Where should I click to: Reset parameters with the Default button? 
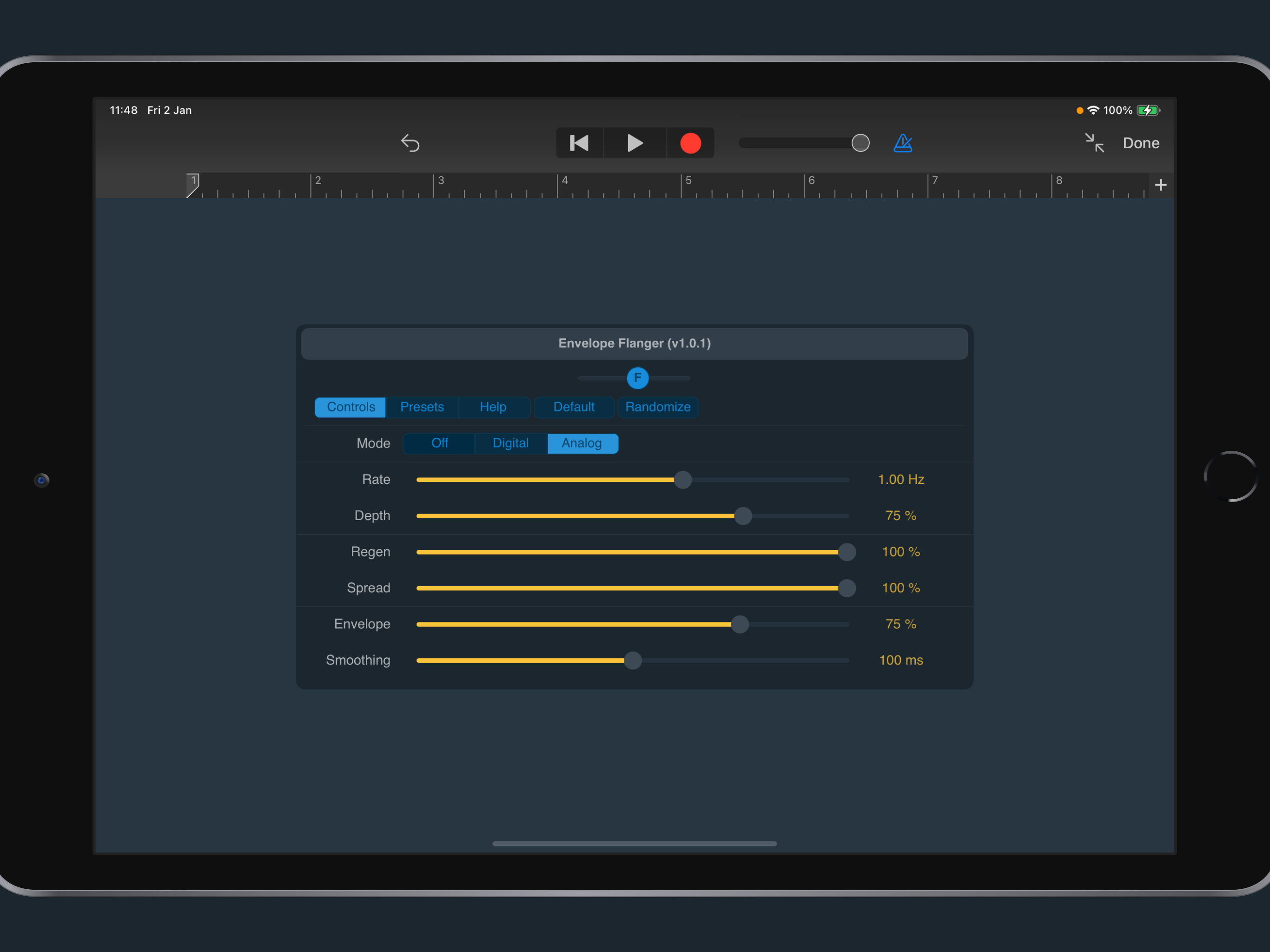(x=574, y=407)
